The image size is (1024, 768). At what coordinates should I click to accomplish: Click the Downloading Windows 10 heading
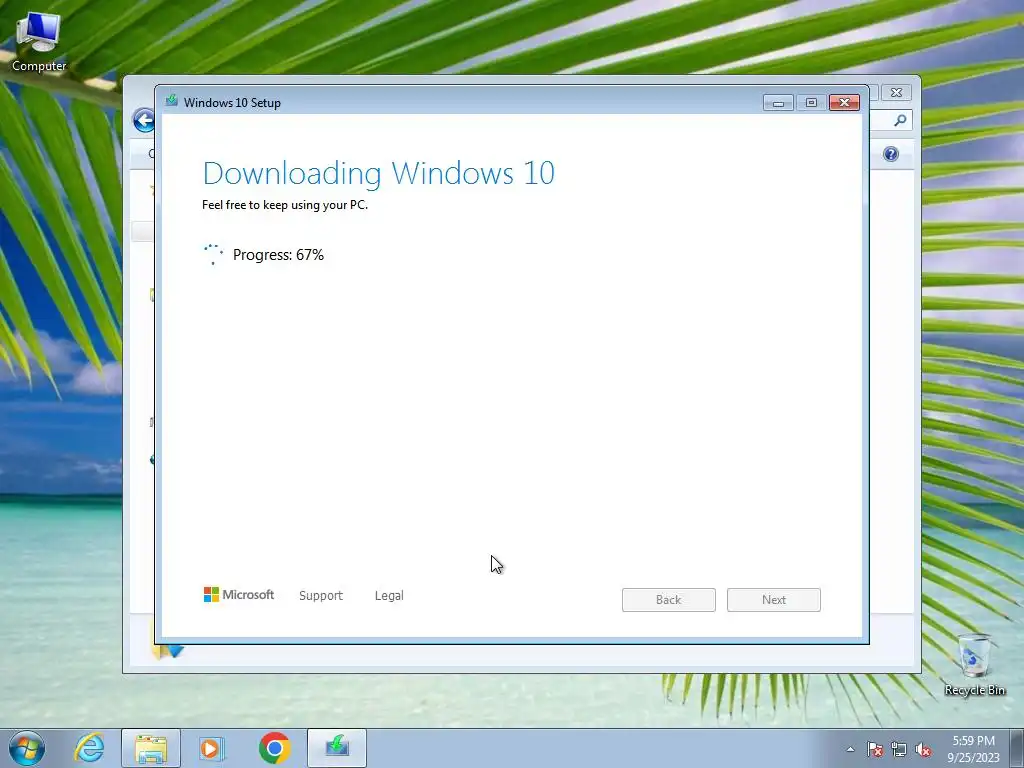click(x=379, y=173)
